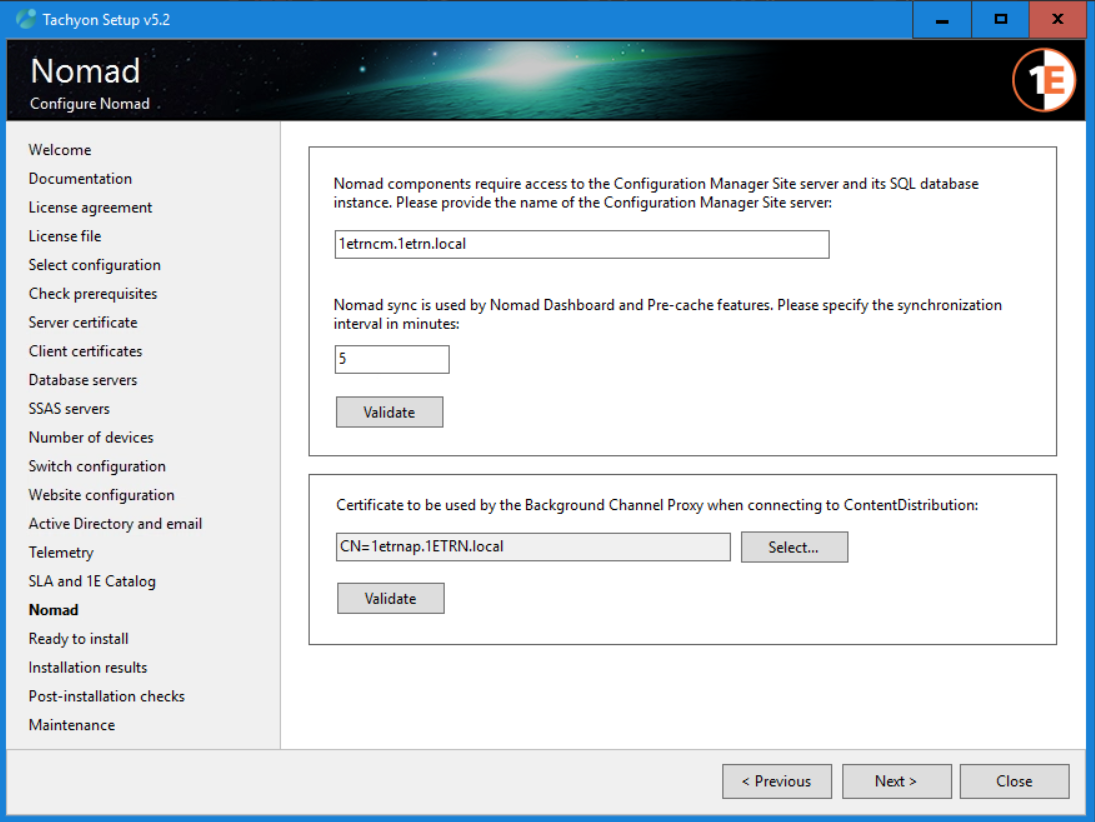The height and width of the screenshot is (822, 1095).
Task: Open the Welcome step in sidebar
Action: 60,150
